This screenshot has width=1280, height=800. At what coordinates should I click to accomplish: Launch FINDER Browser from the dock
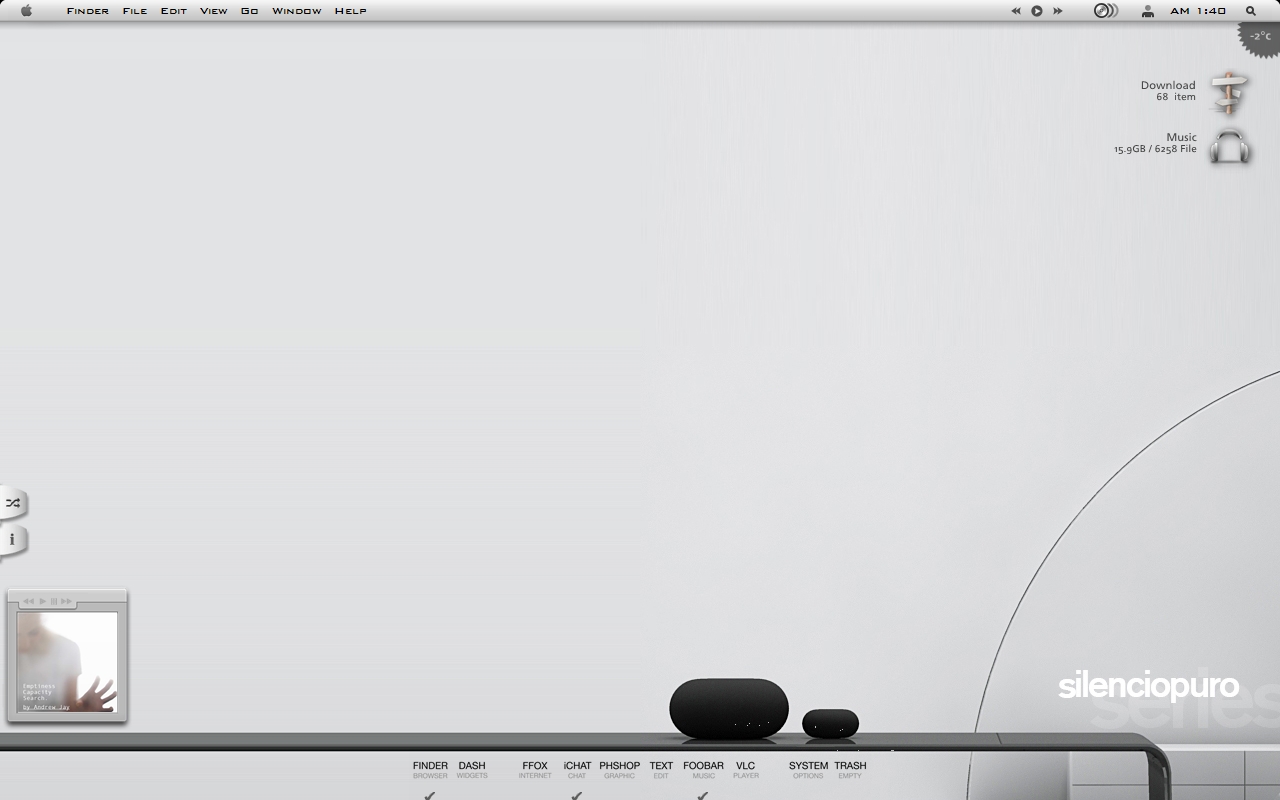430,769
